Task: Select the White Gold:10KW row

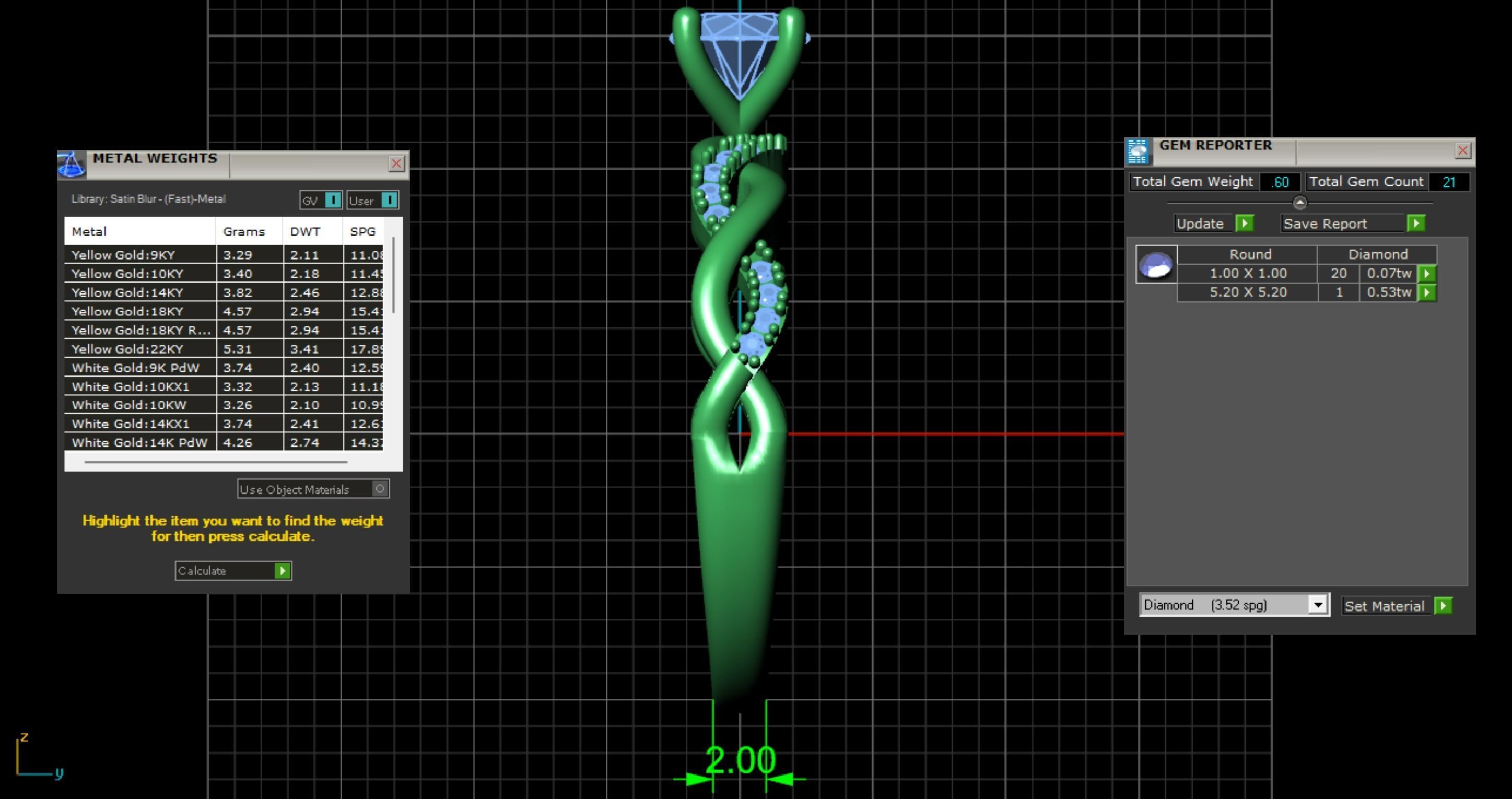Action: pyautogui.click(x=224, y=405)
